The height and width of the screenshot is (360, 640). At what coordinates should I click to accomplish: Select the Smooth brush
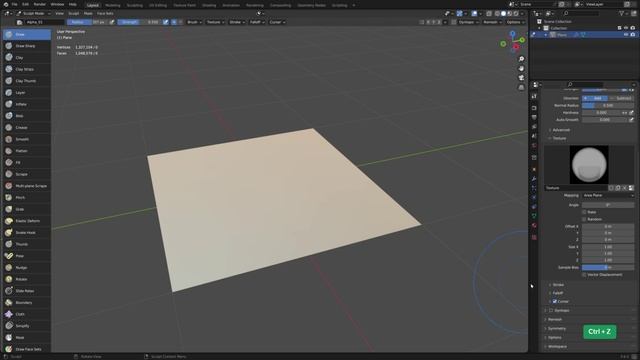click(x=27, y=139)
